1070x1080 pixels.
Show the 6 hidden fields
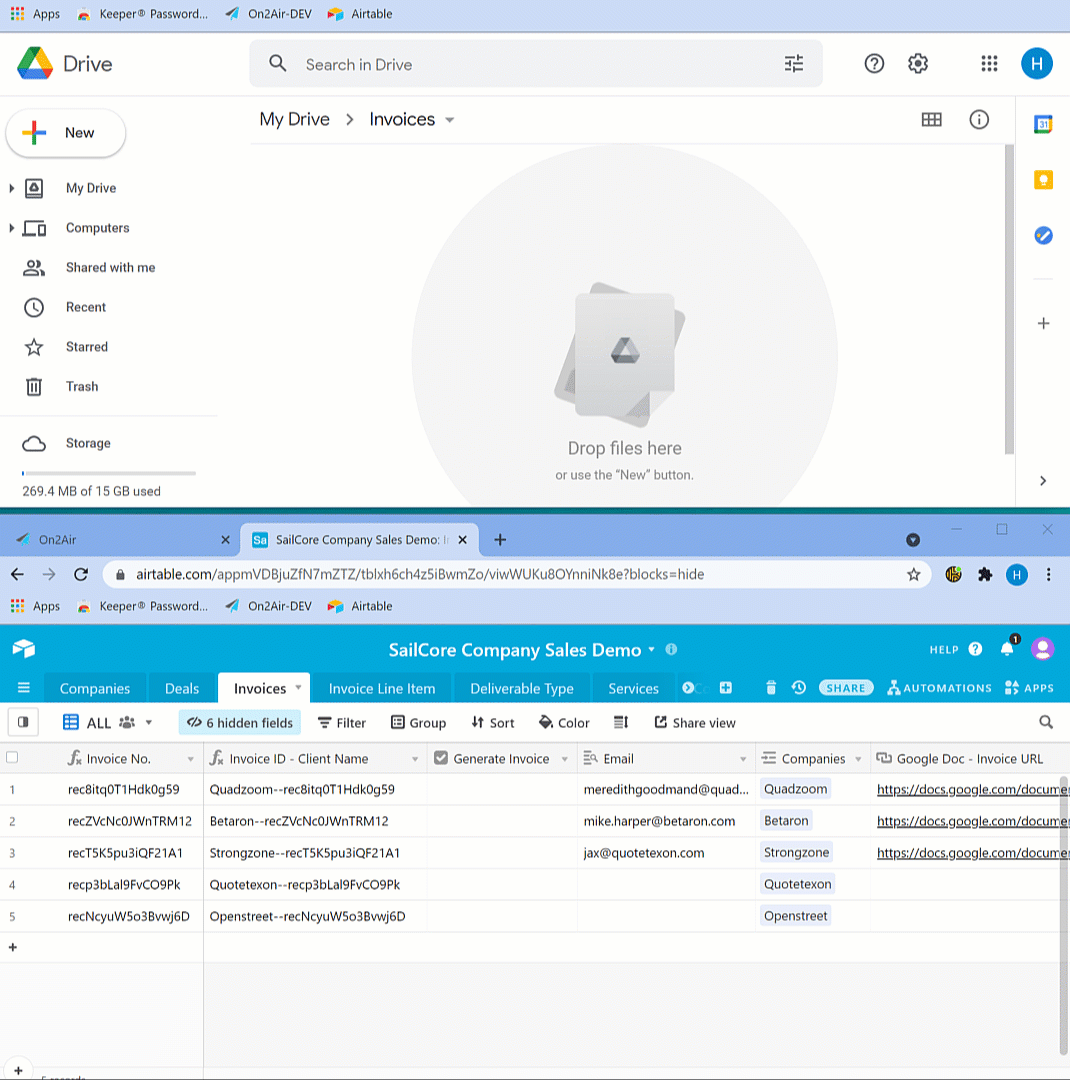coord(239,722)
